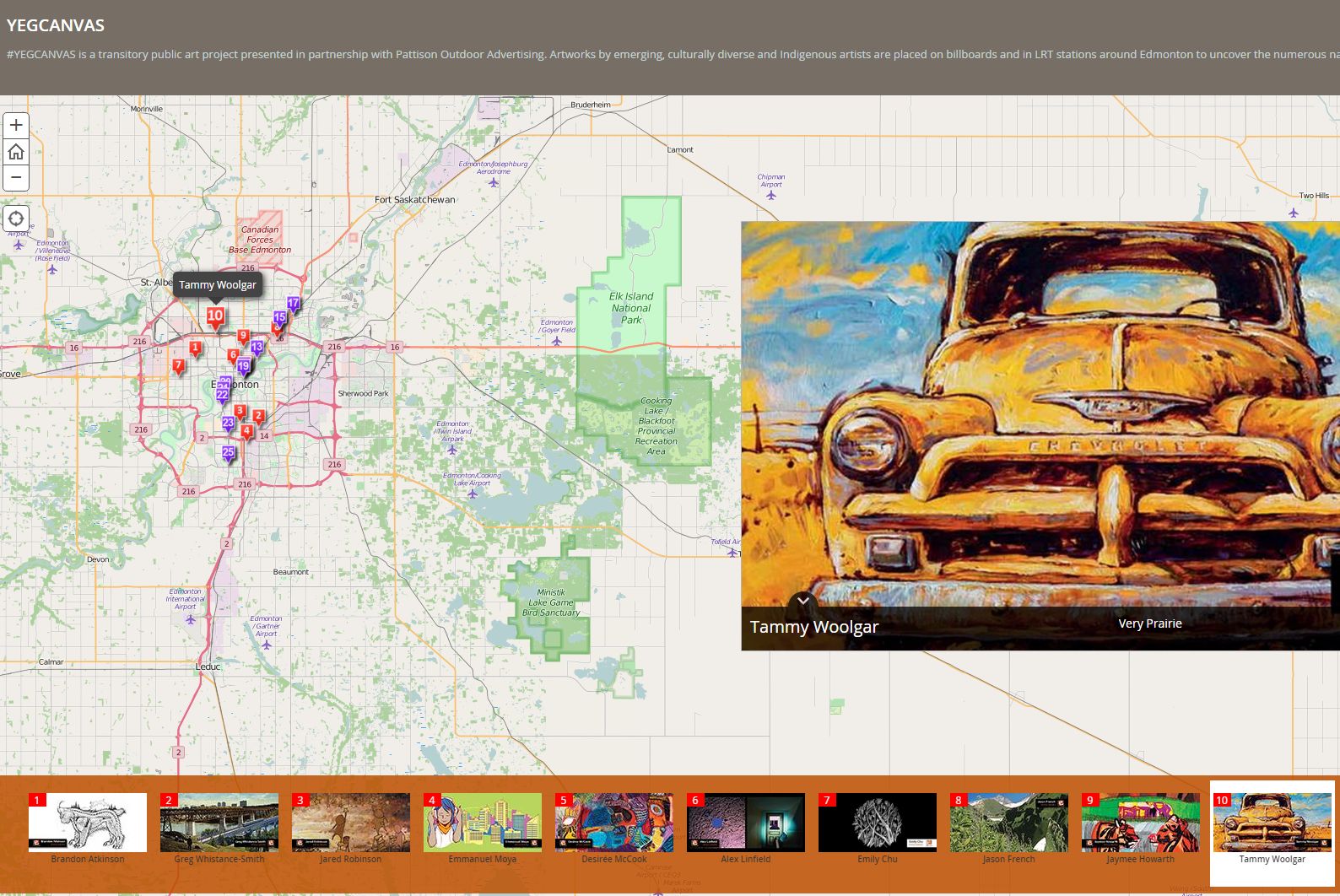Click the locate my position button

[x=16, y=219]
